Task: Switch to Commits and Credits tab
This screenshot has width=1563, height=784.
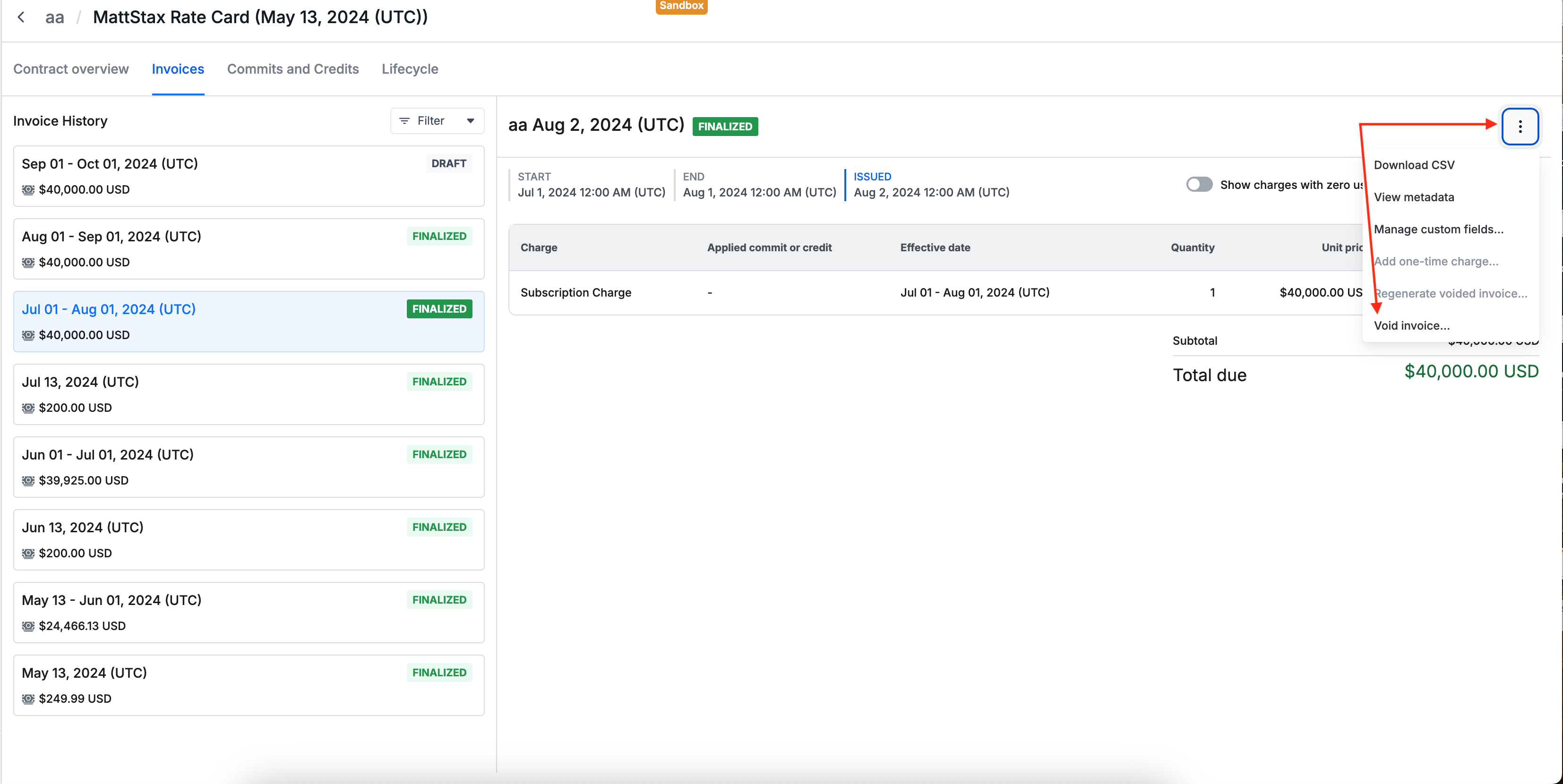Action: tap(292, 69)
